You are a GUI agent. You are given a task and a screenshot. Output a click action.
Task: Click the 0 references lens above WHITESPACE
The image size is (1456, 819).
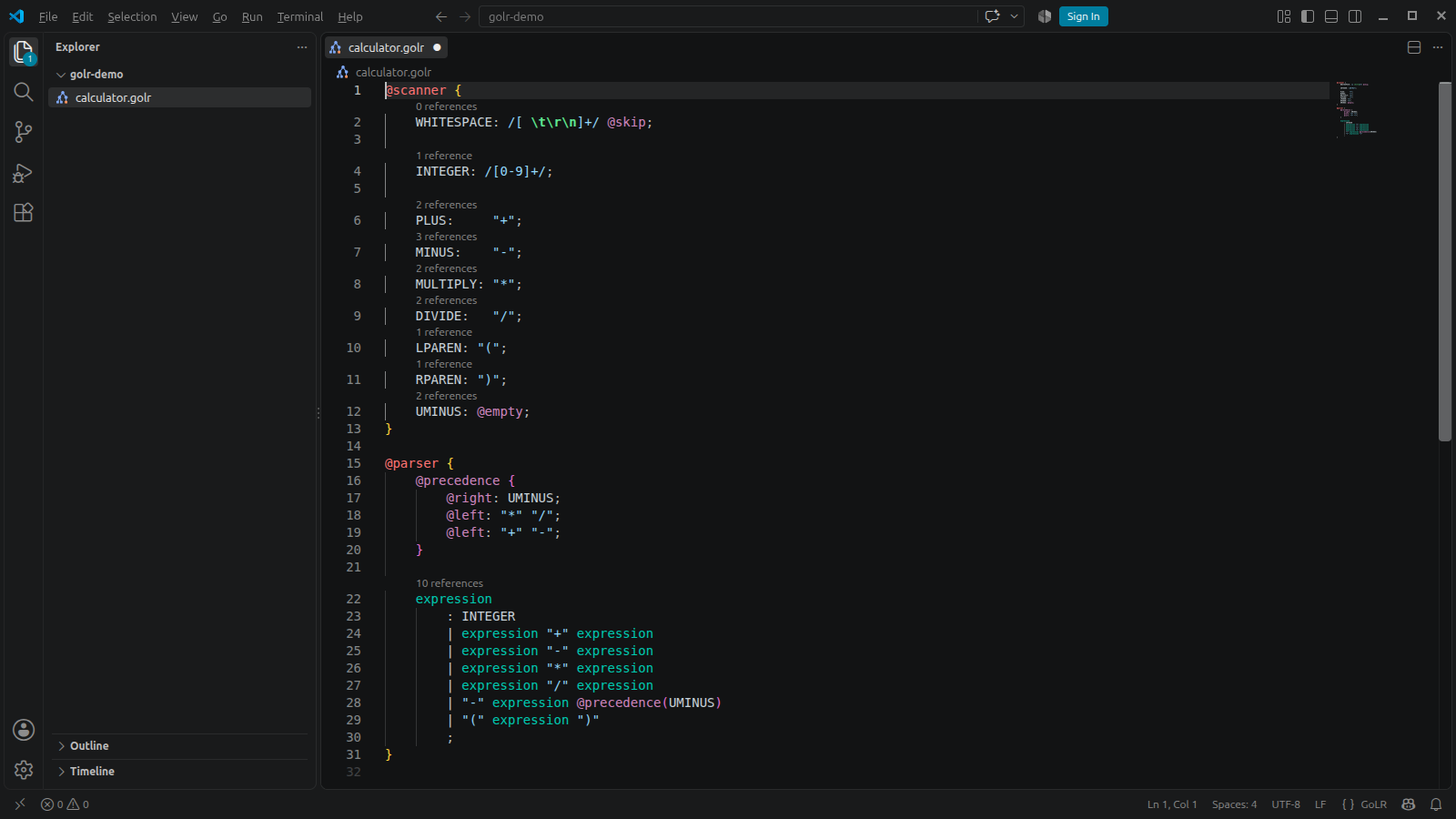point(446,106)
